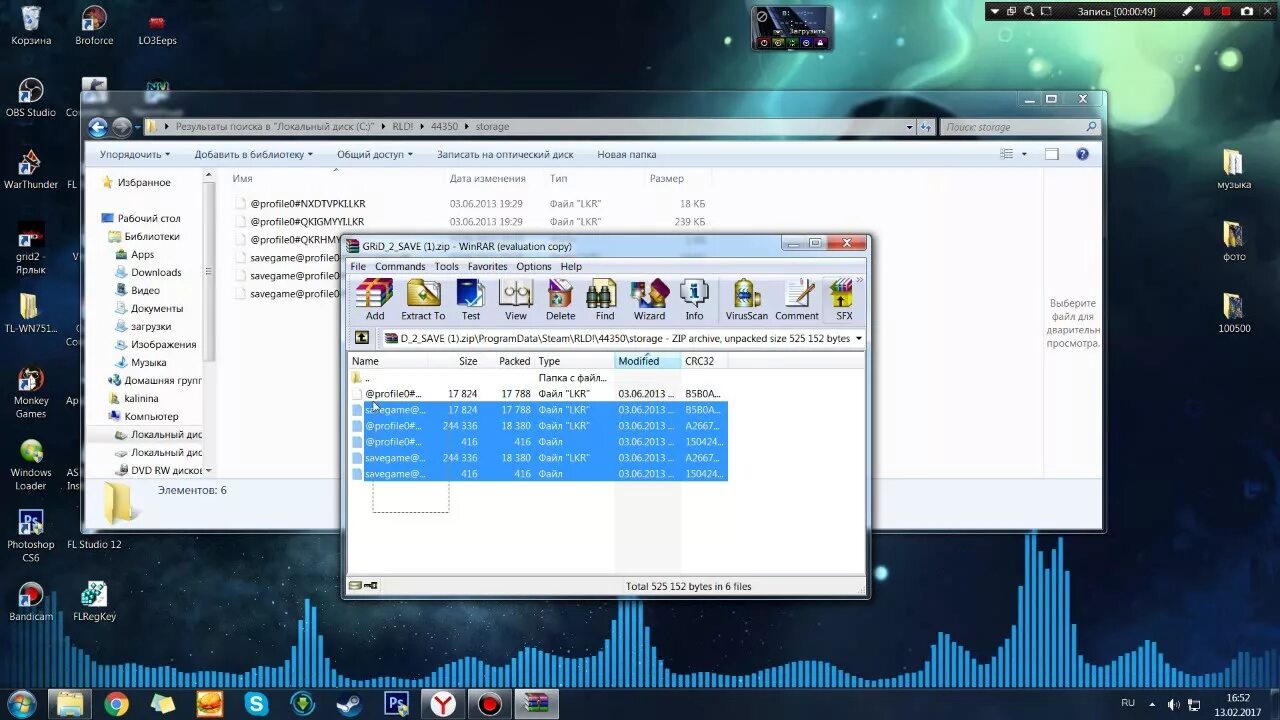The width and height of the screenshot is (1280, 720).
Task: Select Рабочий стол in navigation pane
Action: coord(149,218)
